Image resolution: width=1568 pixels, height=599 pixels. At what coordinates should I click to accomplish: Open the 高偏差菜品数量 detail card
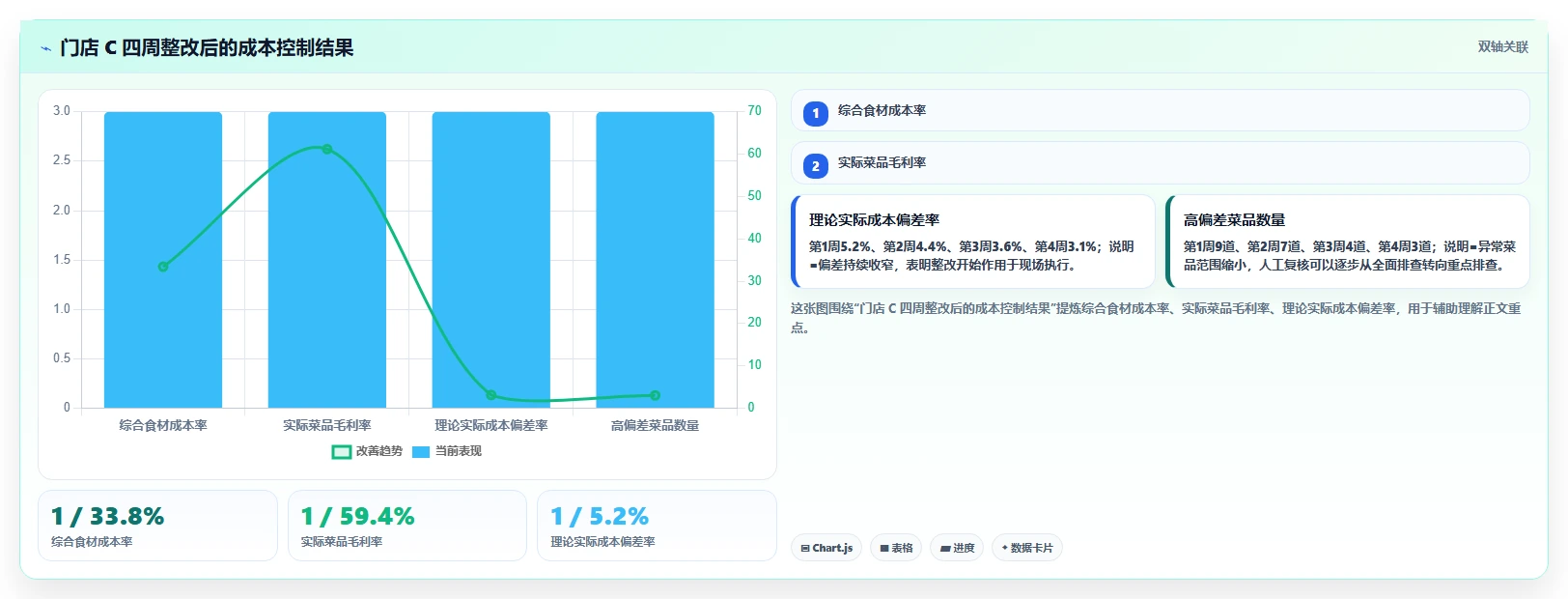coord(1348,242)
